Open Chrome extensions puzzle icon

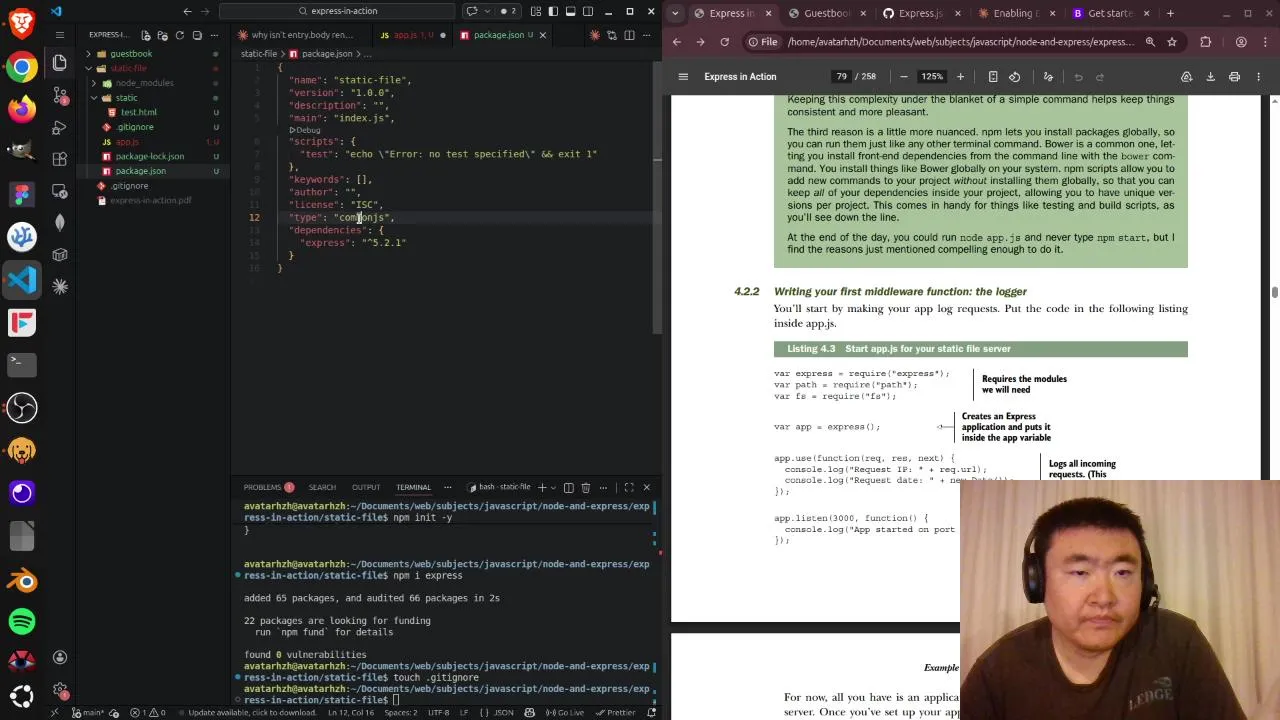coord(1205,42)
